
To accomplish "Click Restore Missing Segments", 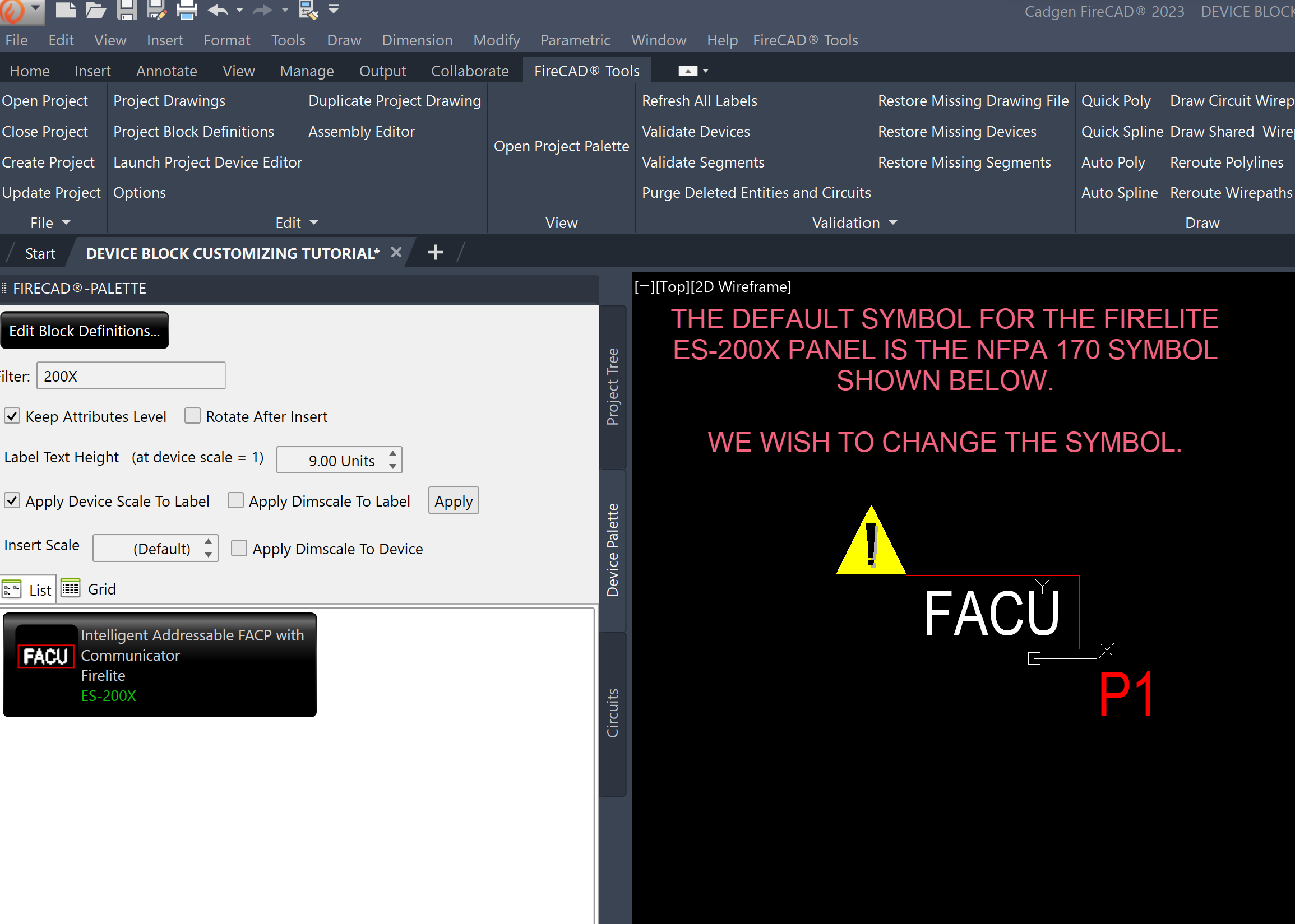I will 964,162.
